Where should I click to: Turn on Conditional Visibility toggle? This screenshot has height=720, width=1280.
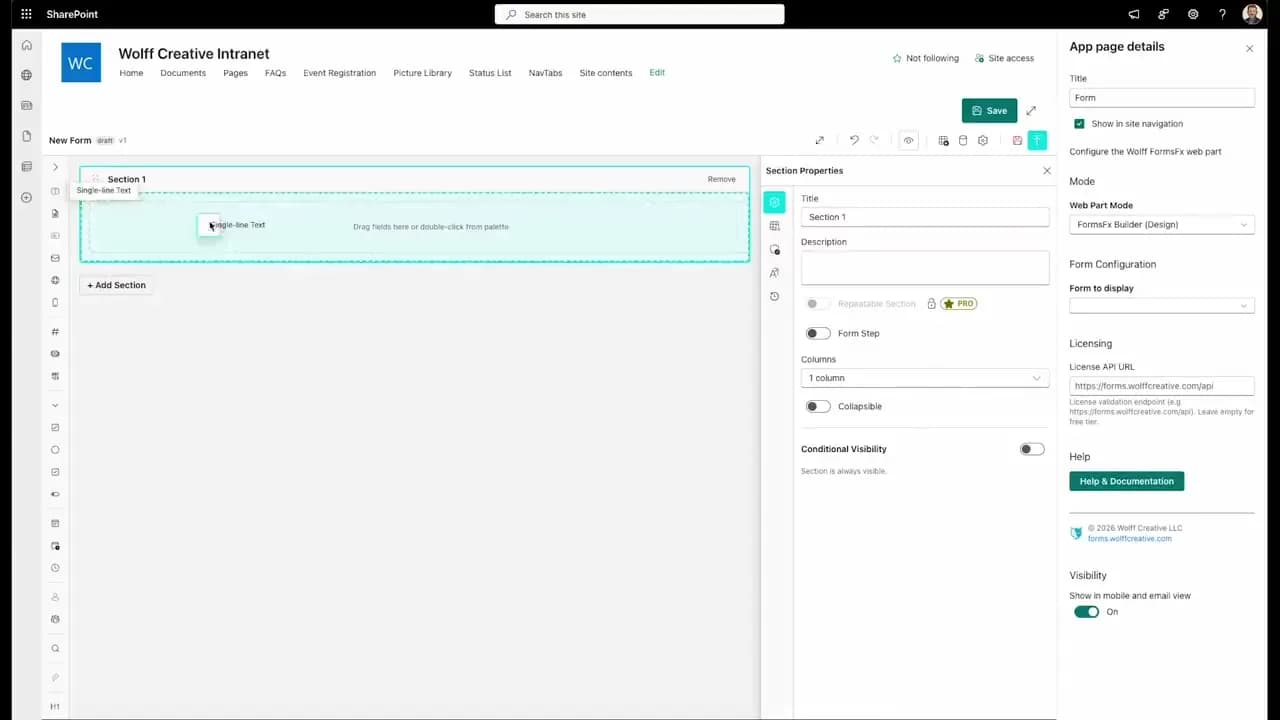(1032, 449)
